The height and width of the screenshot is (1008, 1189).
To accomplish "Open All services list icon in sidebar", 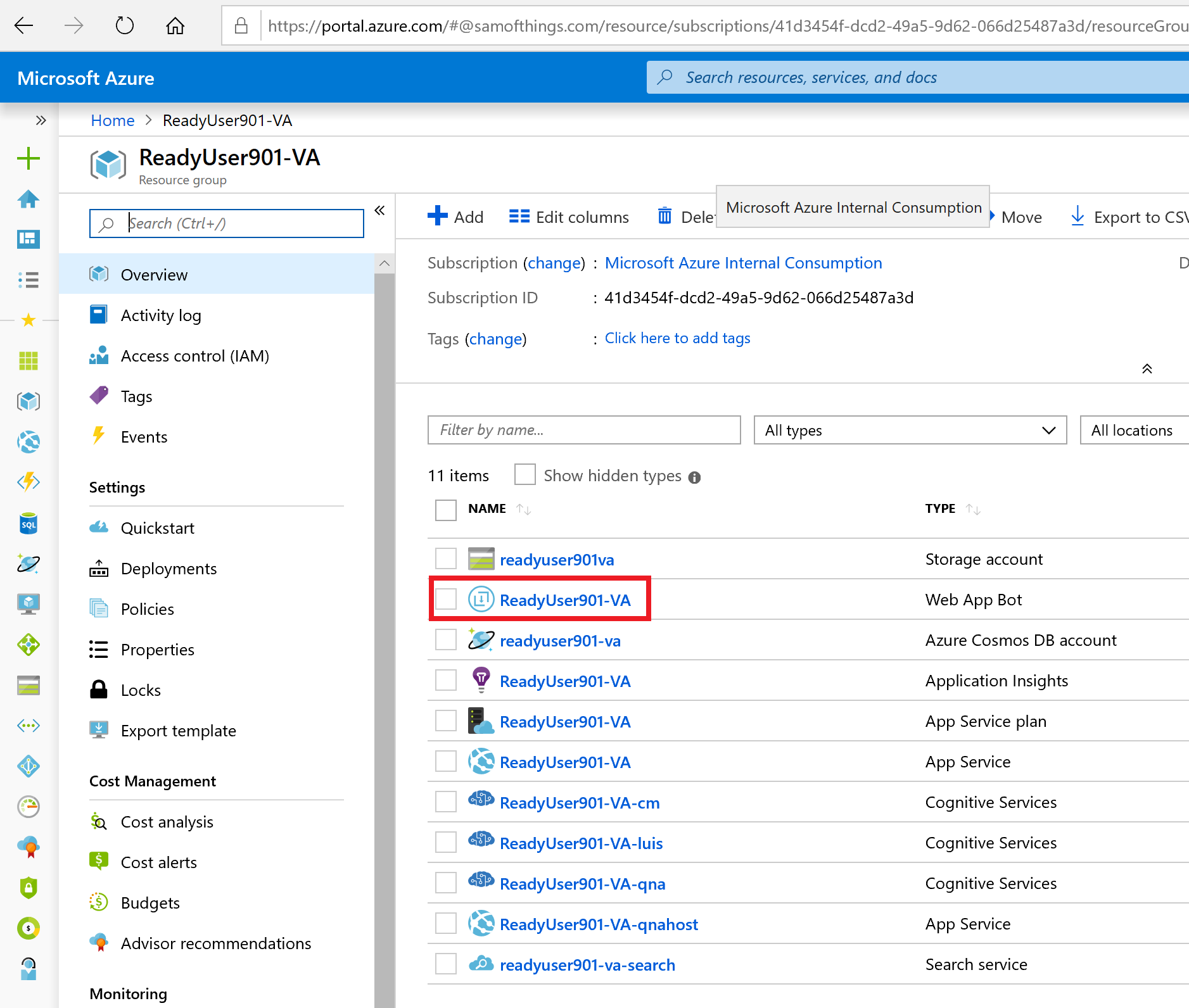I will pyautogui.click(x=29, y=280).
